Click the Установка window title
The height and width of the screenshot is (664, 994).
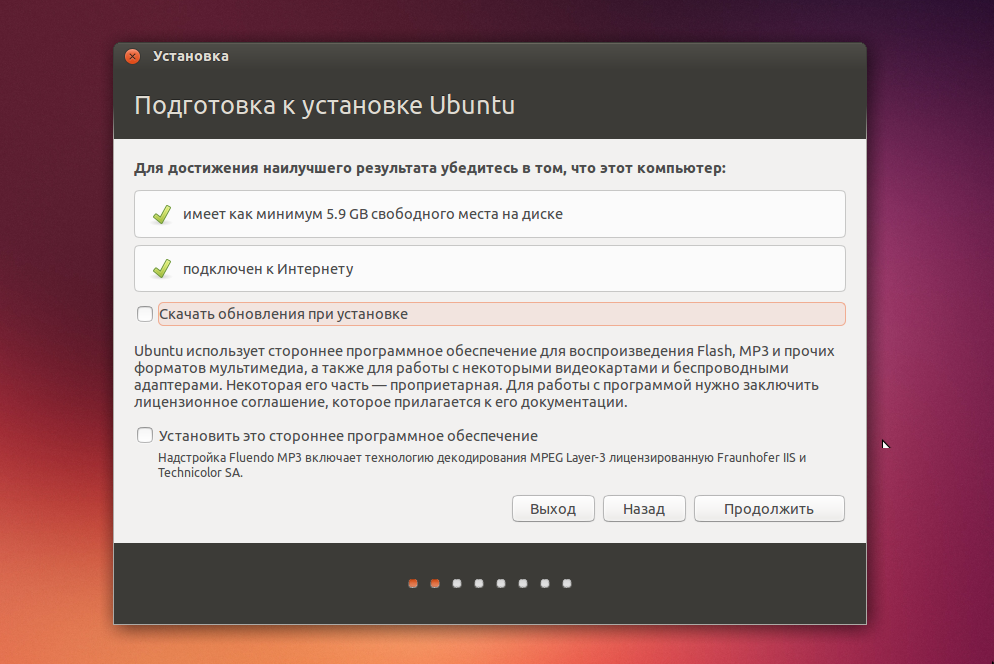[x=191, y=56]
